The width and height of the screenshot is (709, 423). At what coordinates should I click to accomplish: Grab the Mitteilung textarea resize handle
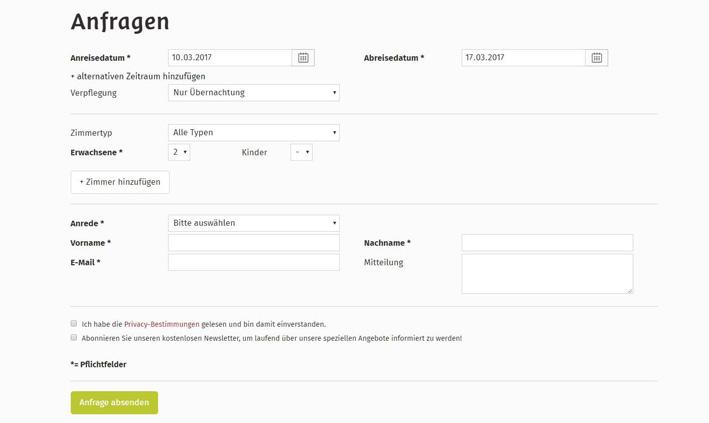tap(630, 290)
